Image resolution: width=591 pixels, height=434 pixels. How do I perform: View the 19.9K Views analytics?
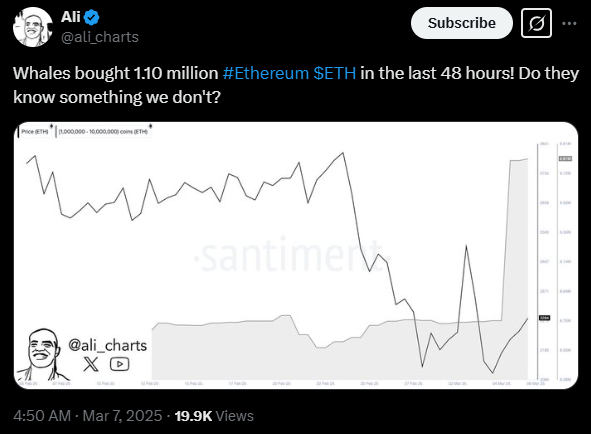tap(214, 416)
